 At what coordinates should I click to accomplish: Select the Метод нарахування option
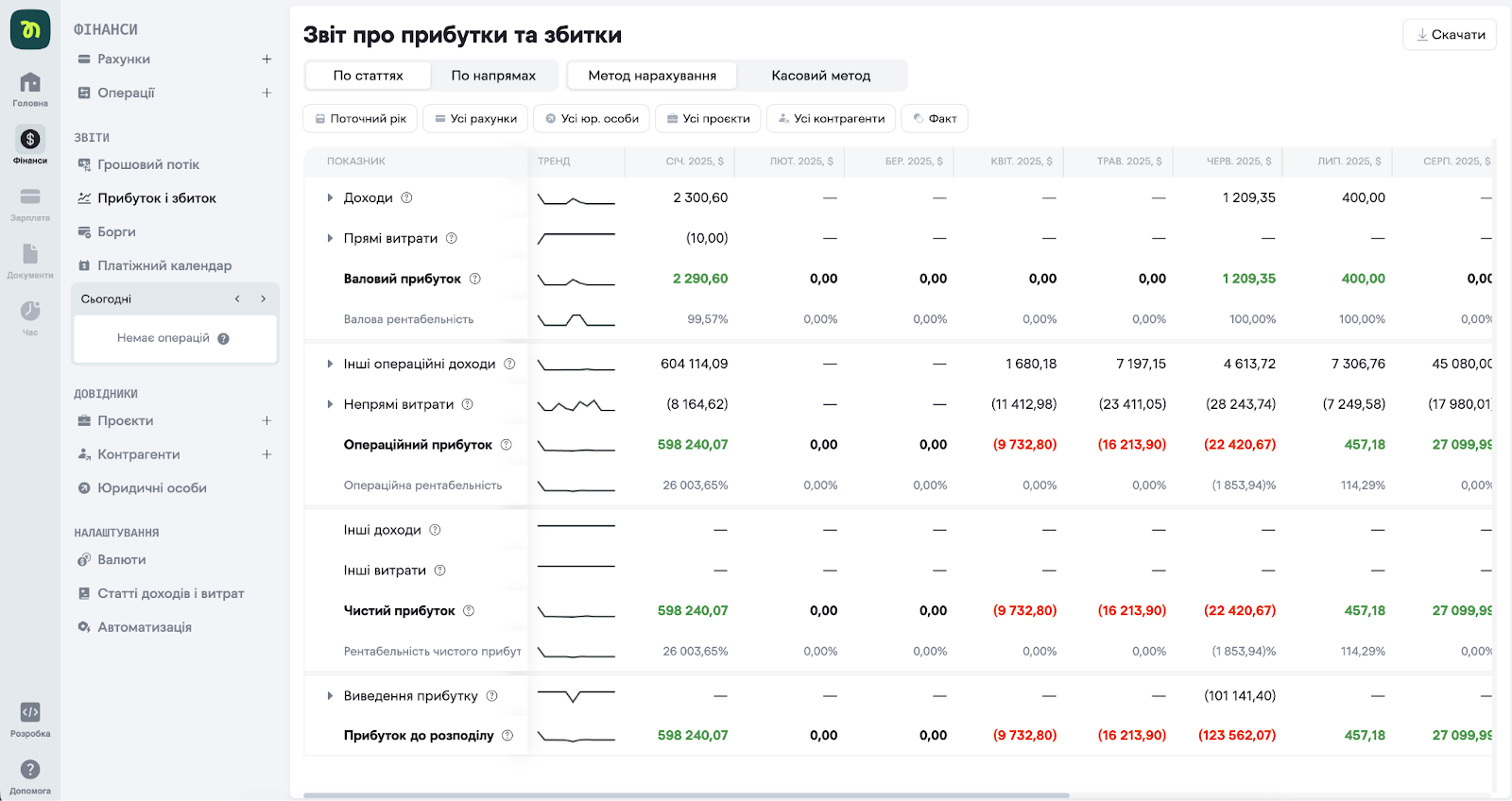pos(652,76)
